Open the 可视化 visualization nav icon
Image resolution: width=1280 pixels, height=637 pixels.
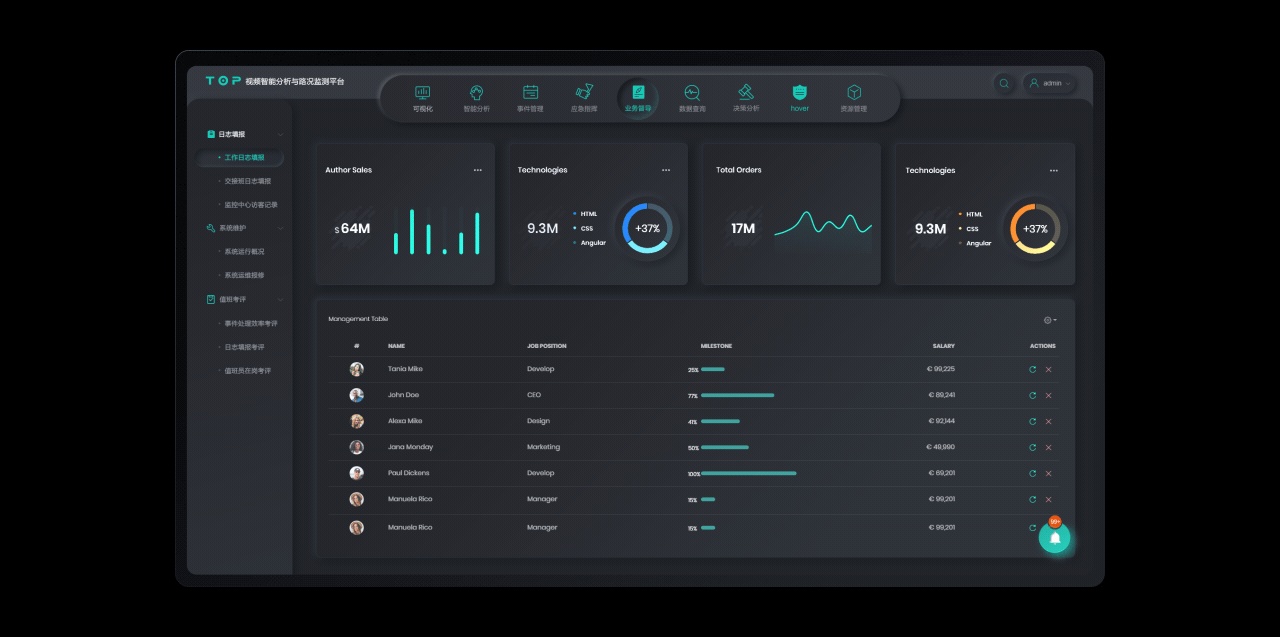click(x=423, y=92)
